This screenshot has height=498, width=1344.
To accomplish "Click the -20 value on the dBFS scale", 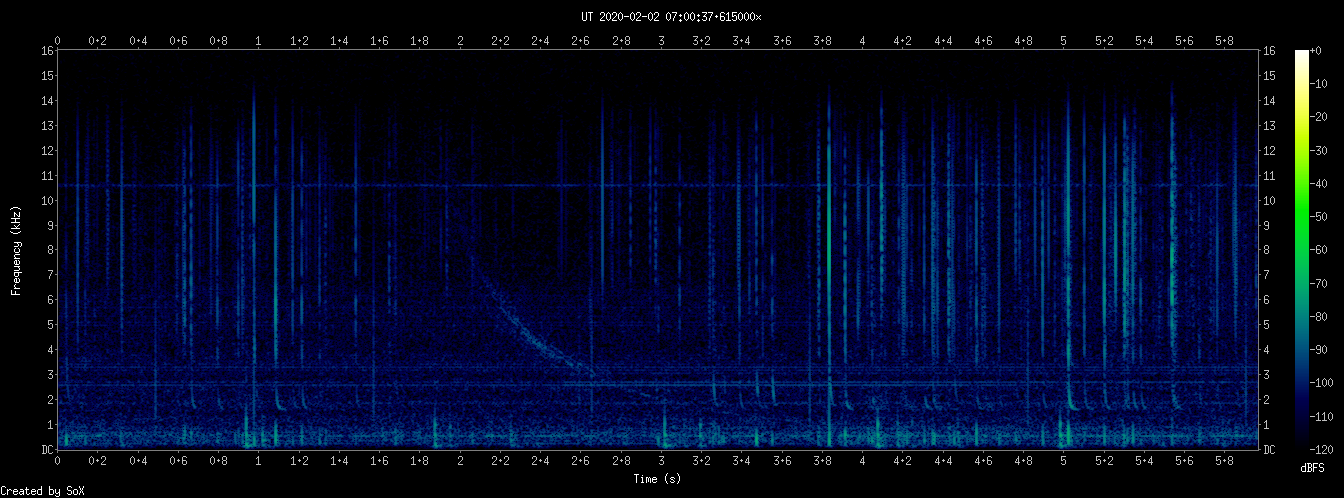I will click(x=1321, y=117).
